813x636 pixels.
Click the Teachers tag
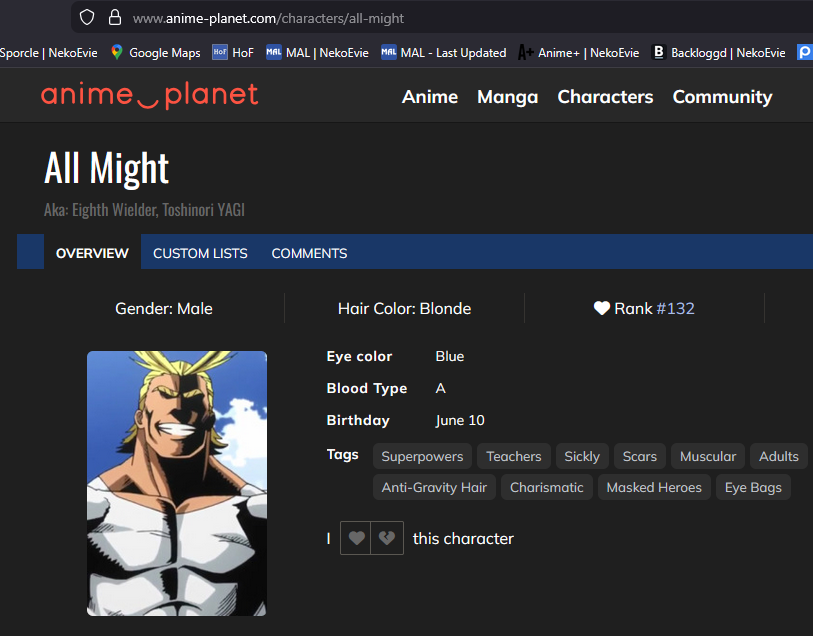coord(514,456)
